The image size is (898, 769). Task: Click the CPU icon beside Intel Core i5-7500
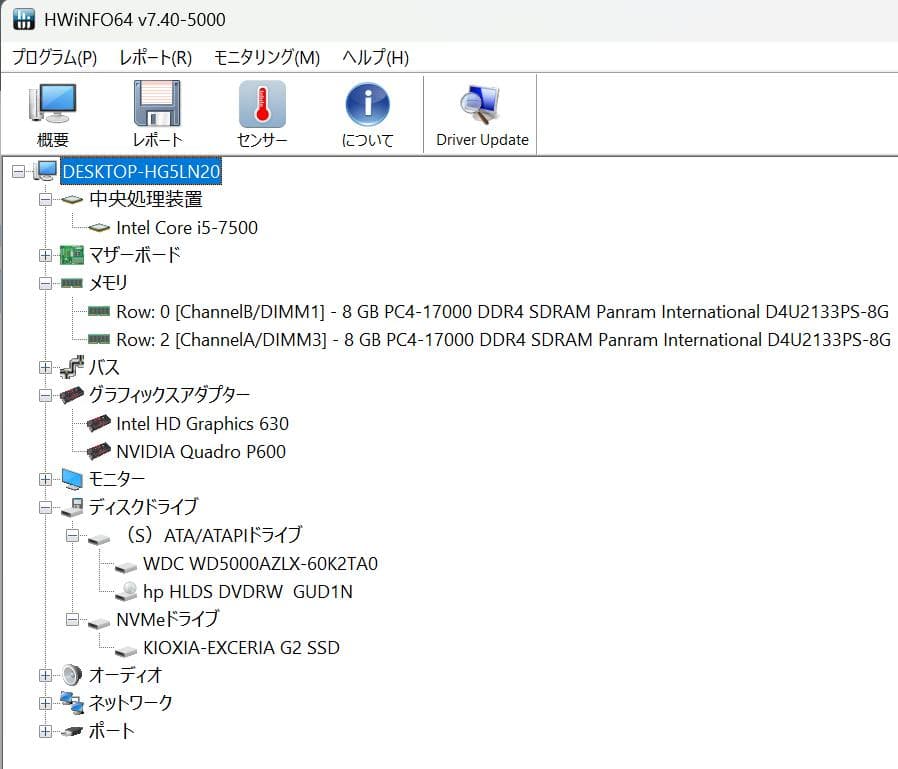[x=98, y=227]
